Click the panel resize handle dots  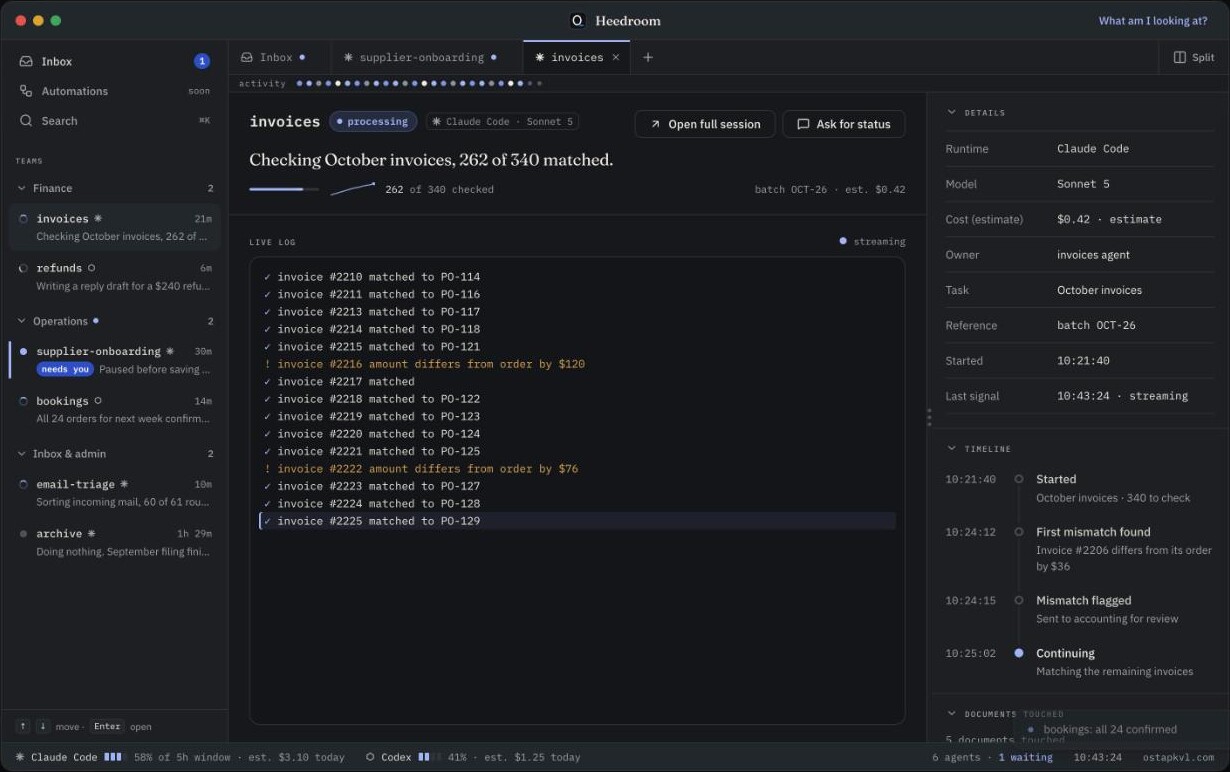click(x=929, y=417)
